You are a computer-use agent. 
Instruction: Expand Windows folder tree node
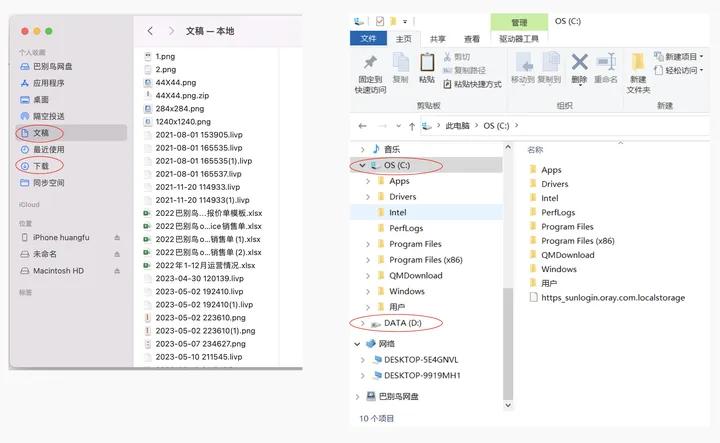tap(368, 292)
